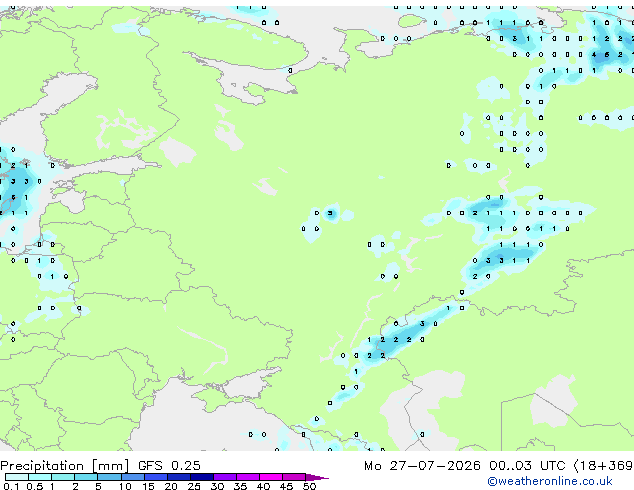The height and width of the screenshot is (490, 634).
Task: Click the legend label '0.1'
Action: click(x=11, y=486)
